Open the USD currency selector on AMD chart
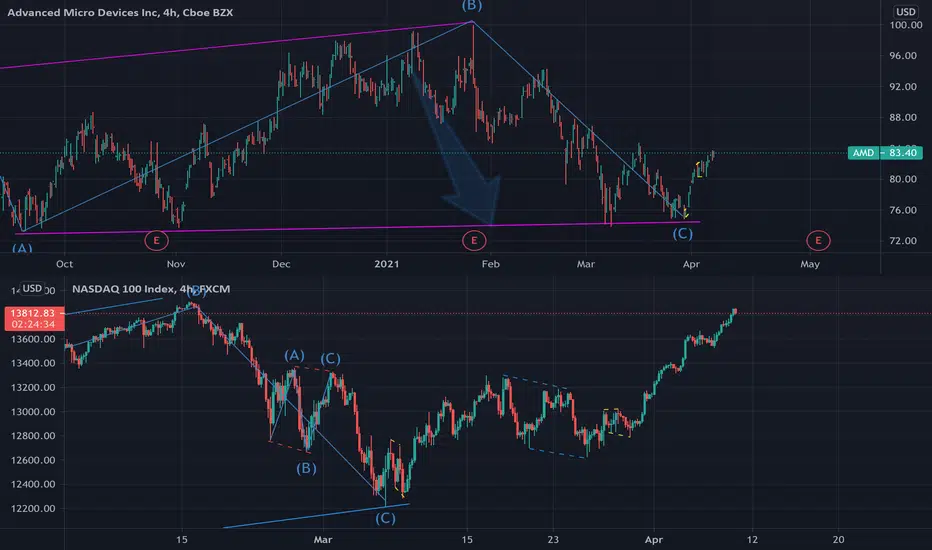The image size is (932, 550). [x=905, y=12]
